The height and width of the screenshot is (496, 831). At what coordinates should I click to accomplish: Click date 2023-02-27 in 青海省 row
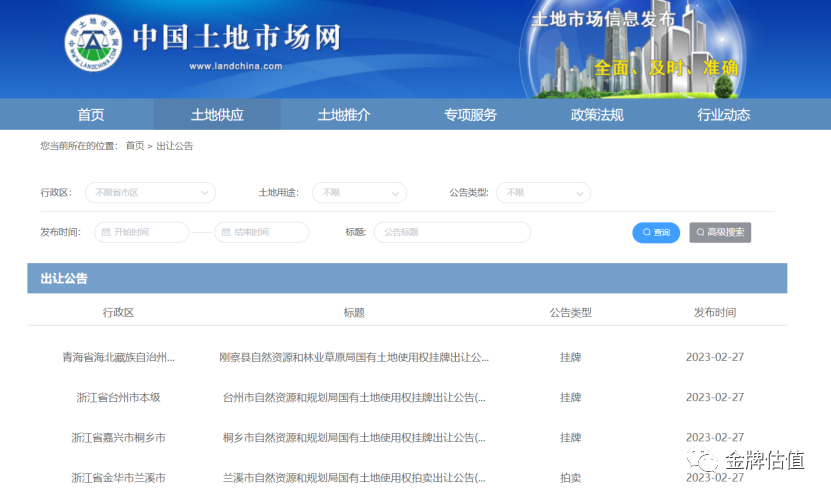click(x=715, y=357)
